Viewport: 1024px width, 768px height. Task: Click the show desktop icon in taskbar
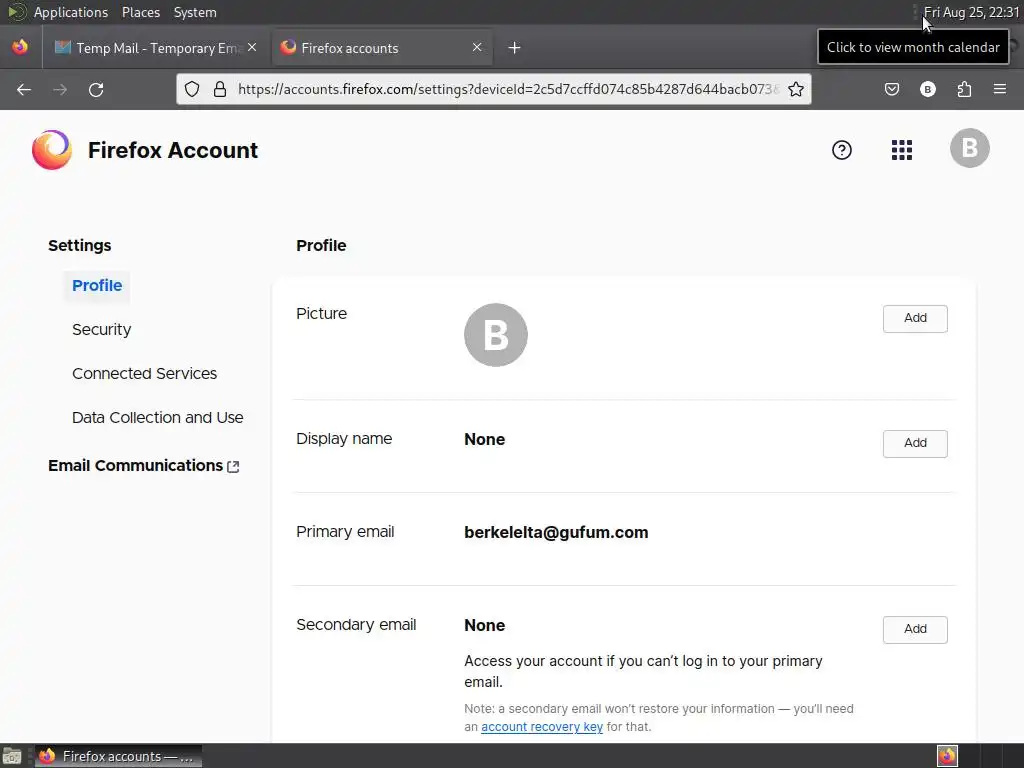11,756
